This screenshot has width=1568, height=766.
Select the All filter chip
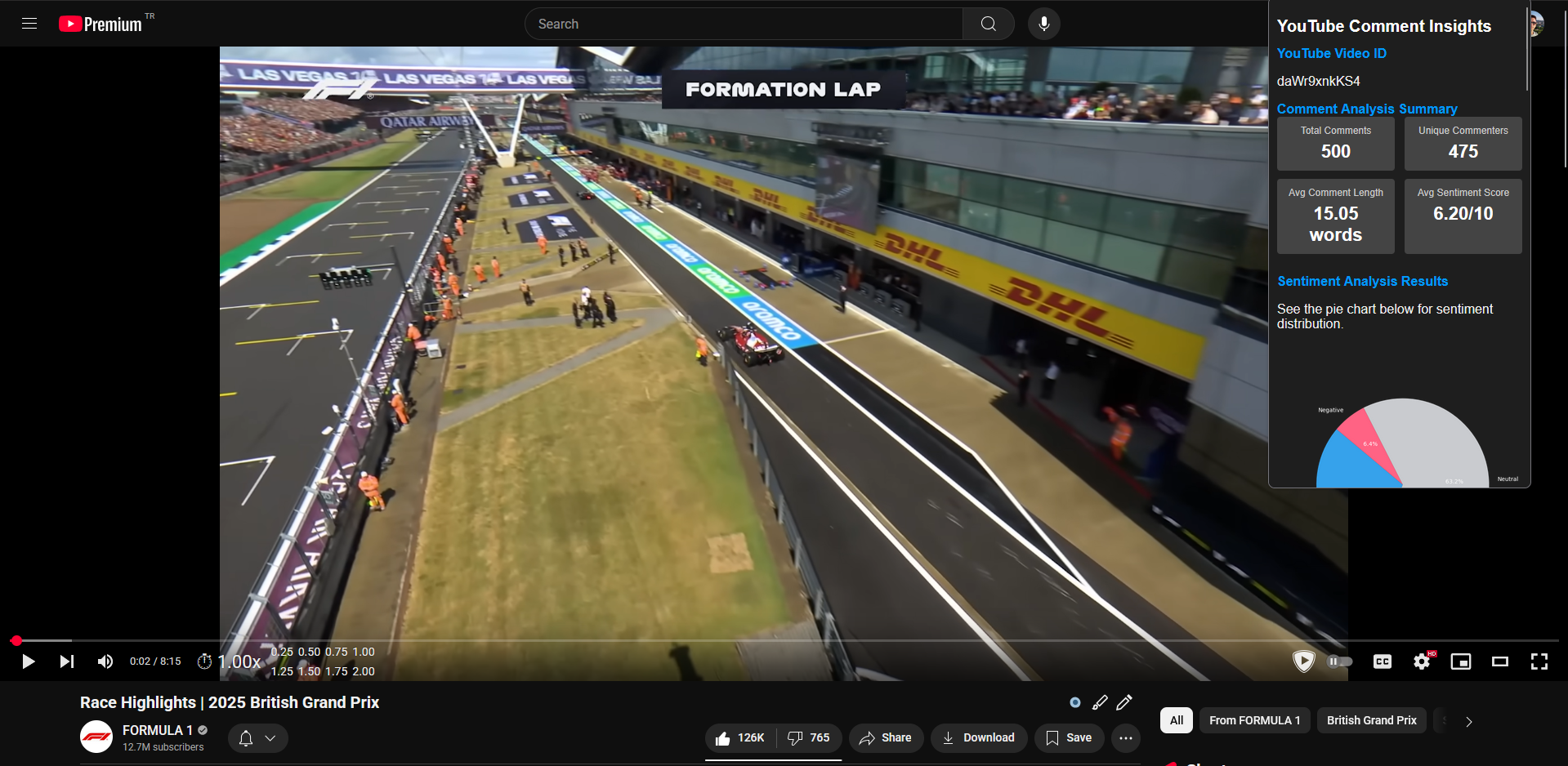[1177, 720]
